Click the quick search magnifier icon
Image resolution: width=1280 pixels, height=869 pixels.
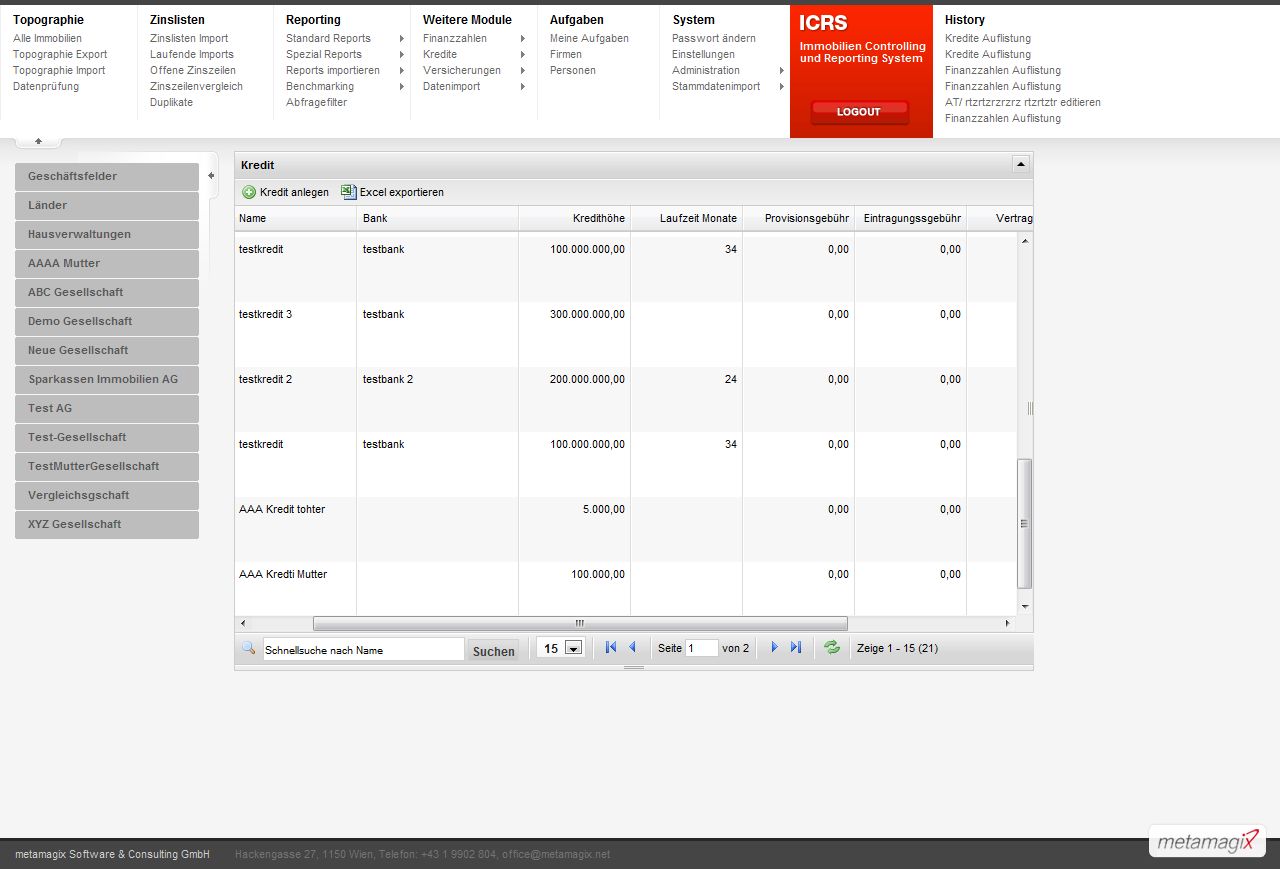point(249,648)
